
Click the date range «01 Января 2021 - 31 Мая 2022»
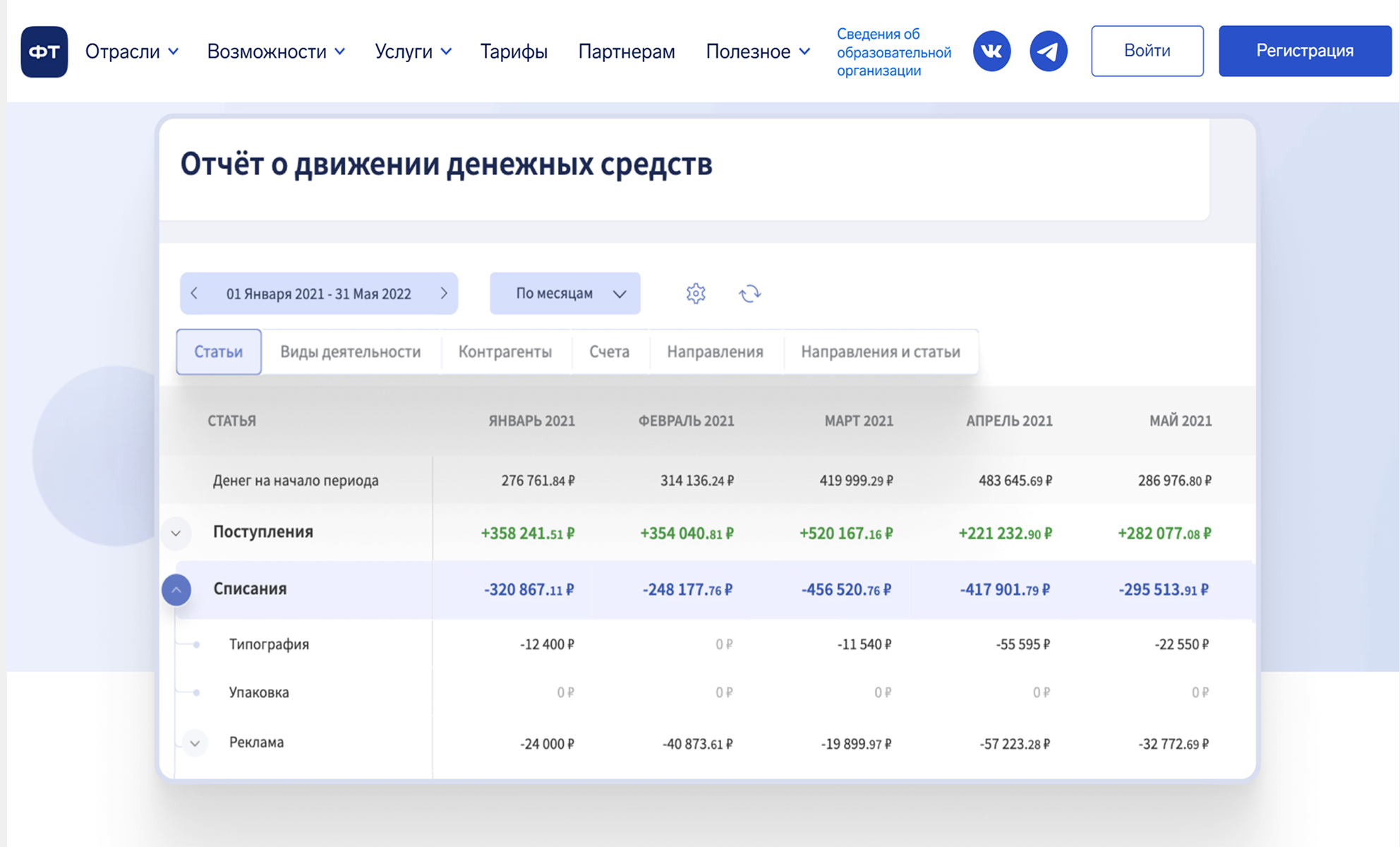319,294
